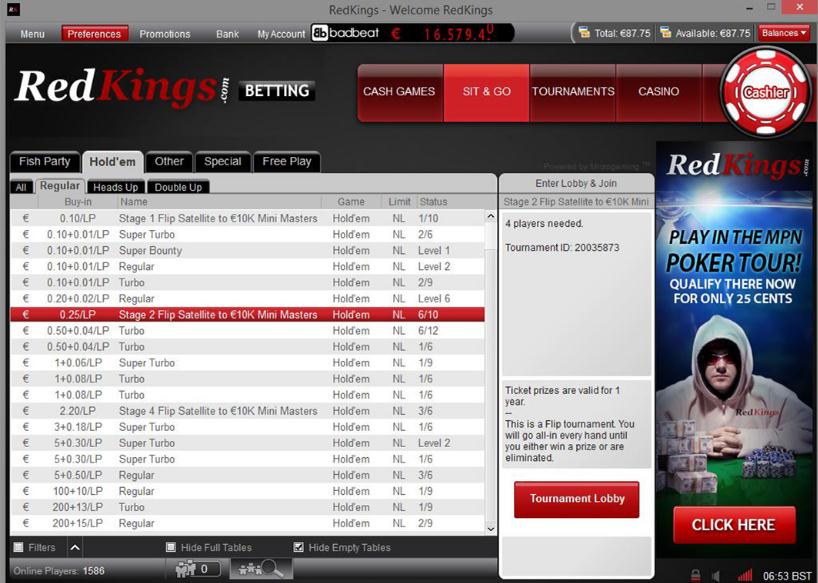
Task: Click the Total balance coins icon
Action: 584,33
